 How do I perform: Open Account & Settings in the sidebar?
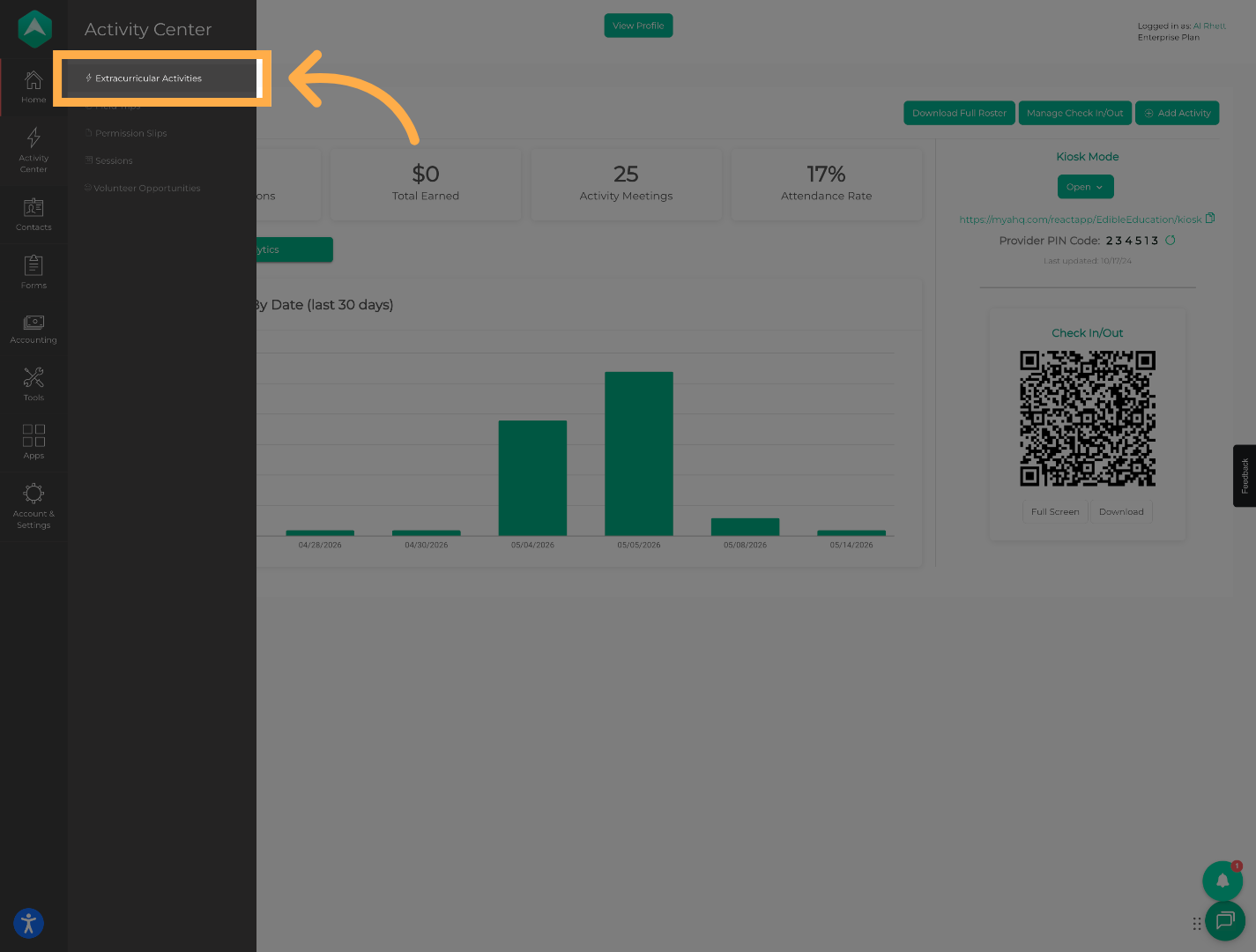tap(33, 506)
